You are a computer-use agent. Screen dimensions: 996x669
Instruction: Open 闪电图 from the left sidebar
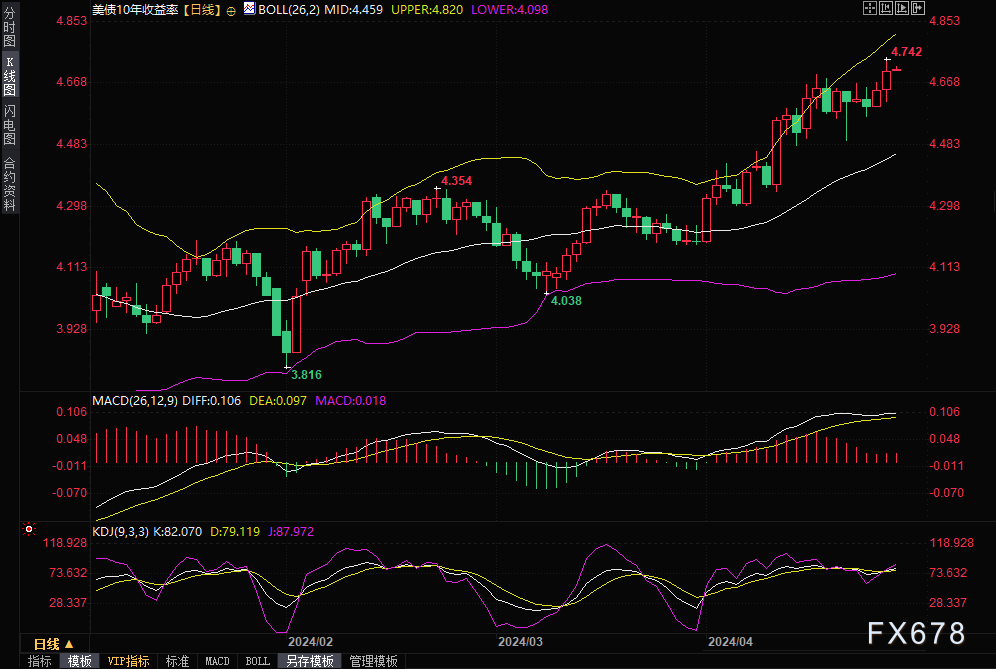10,124
